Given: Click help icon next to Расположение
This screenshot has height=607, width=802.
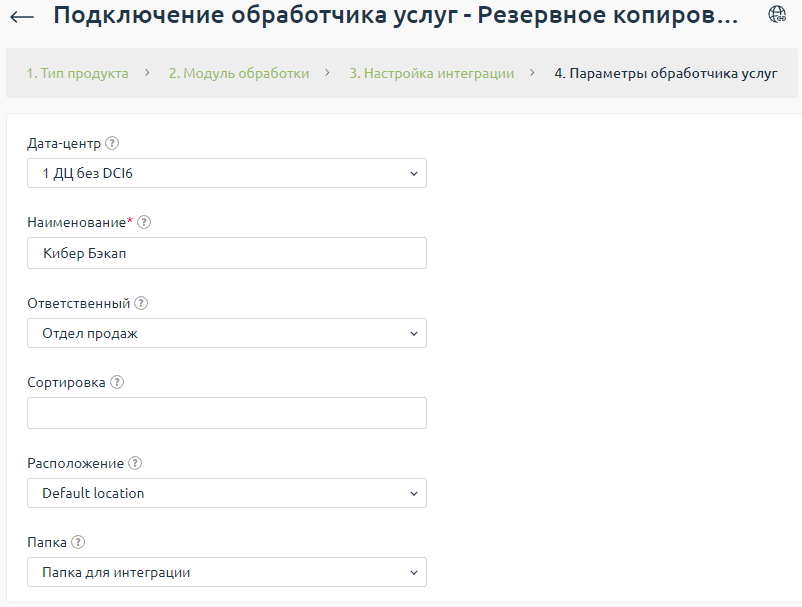Looking at the screenshot, I should [x=135, y=463].
